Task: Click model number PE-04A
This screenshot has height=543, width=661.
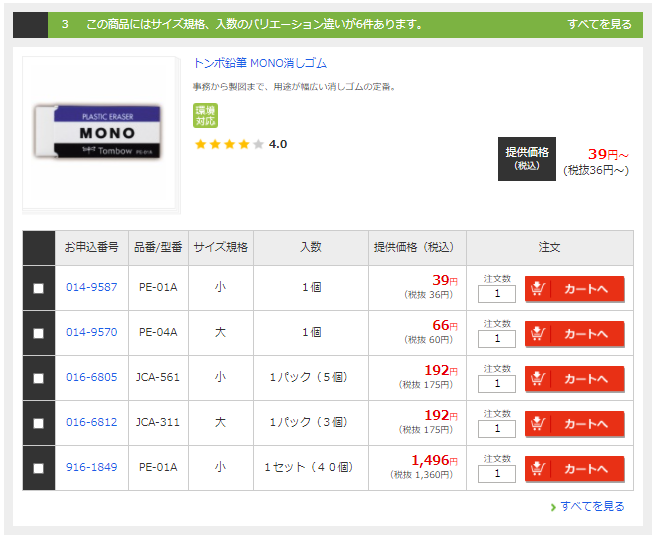Action: tap(158, 333)
